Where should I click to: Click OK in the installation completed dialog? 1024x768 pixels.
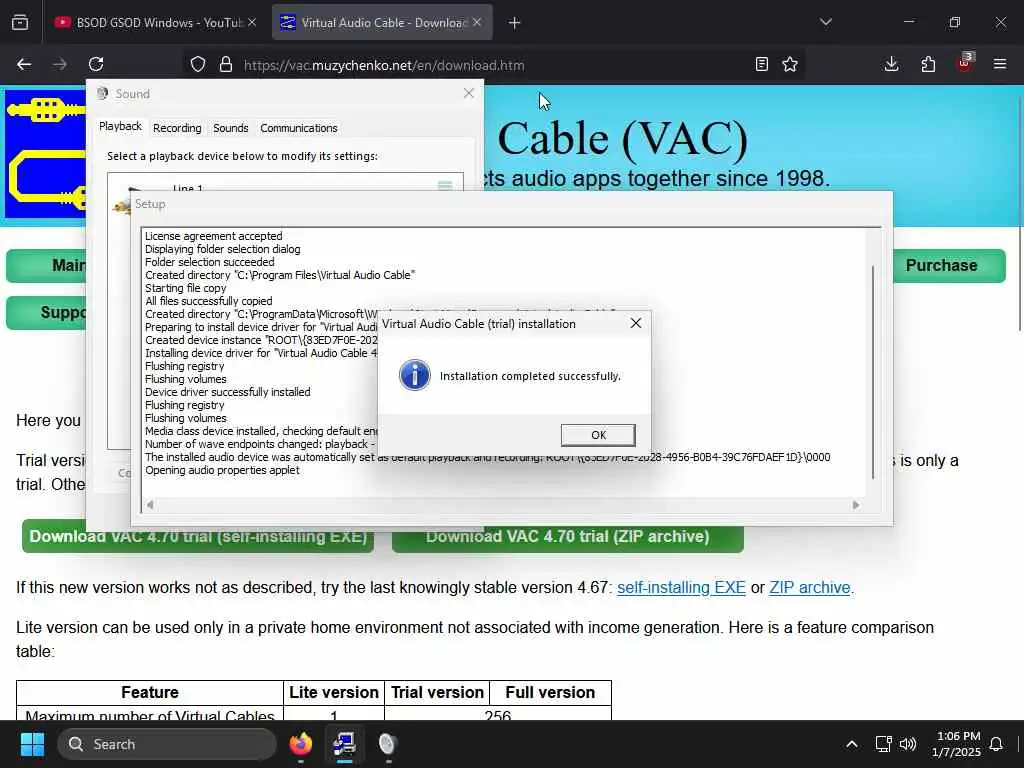[598, 435]
